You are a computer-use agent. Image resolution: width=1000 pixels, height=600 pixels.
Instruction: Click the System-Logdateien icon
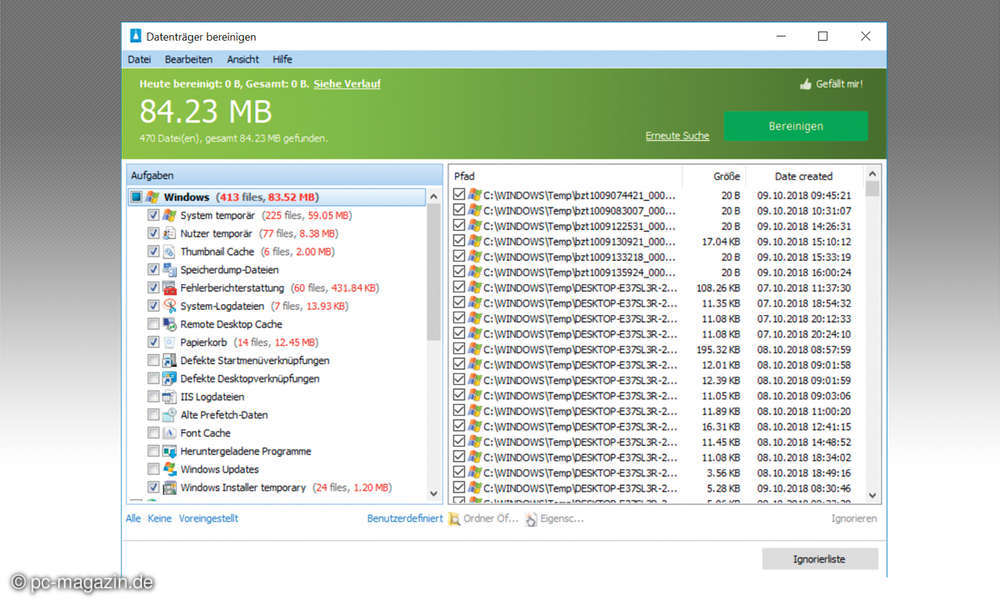tap(169, 306)
